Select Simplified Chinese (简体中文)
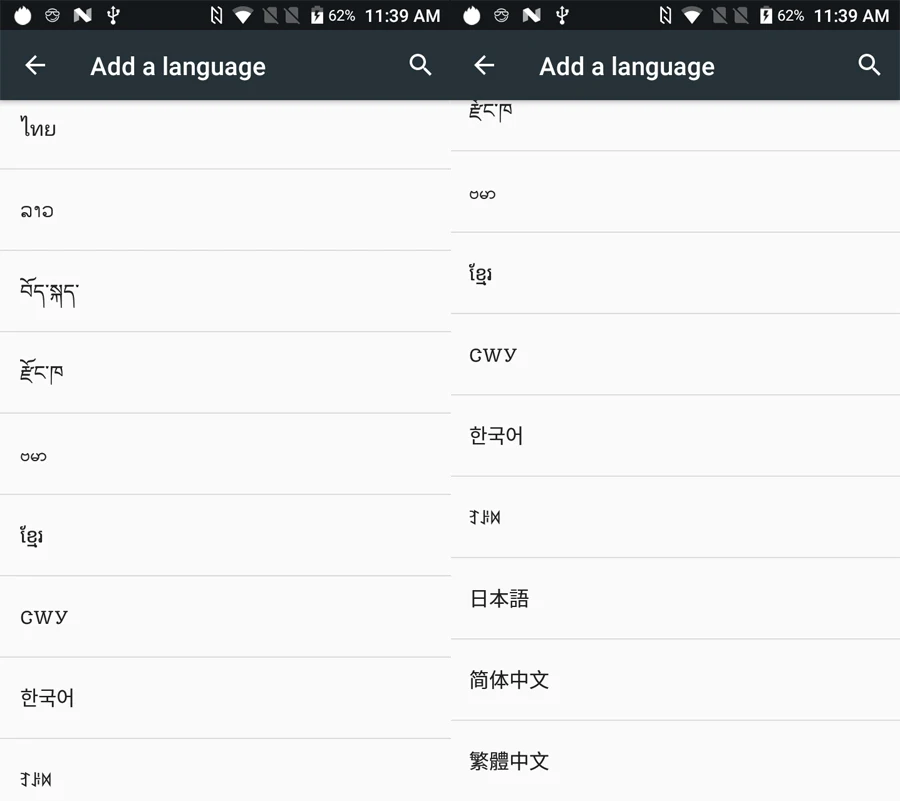Image resolution: width=900 pixels, height=801 pixels. pos(676,681)
